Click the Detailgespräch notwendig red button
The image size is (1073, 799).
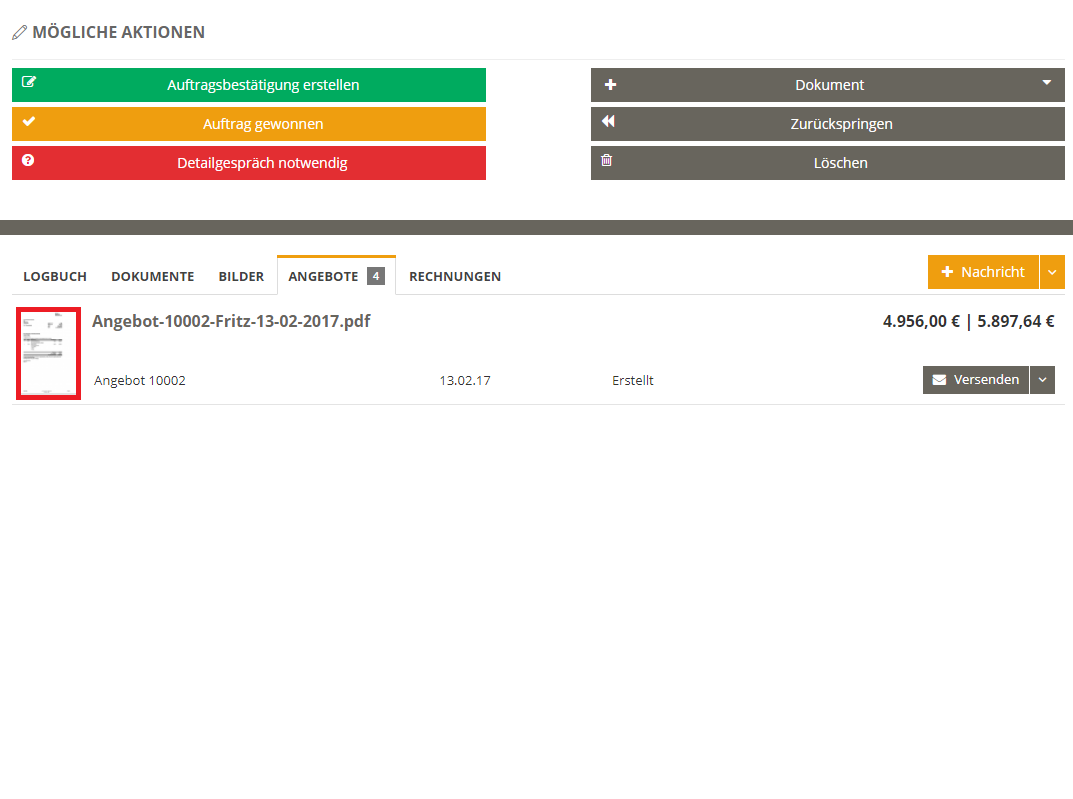pyautogui.click(x=248, y=163)
